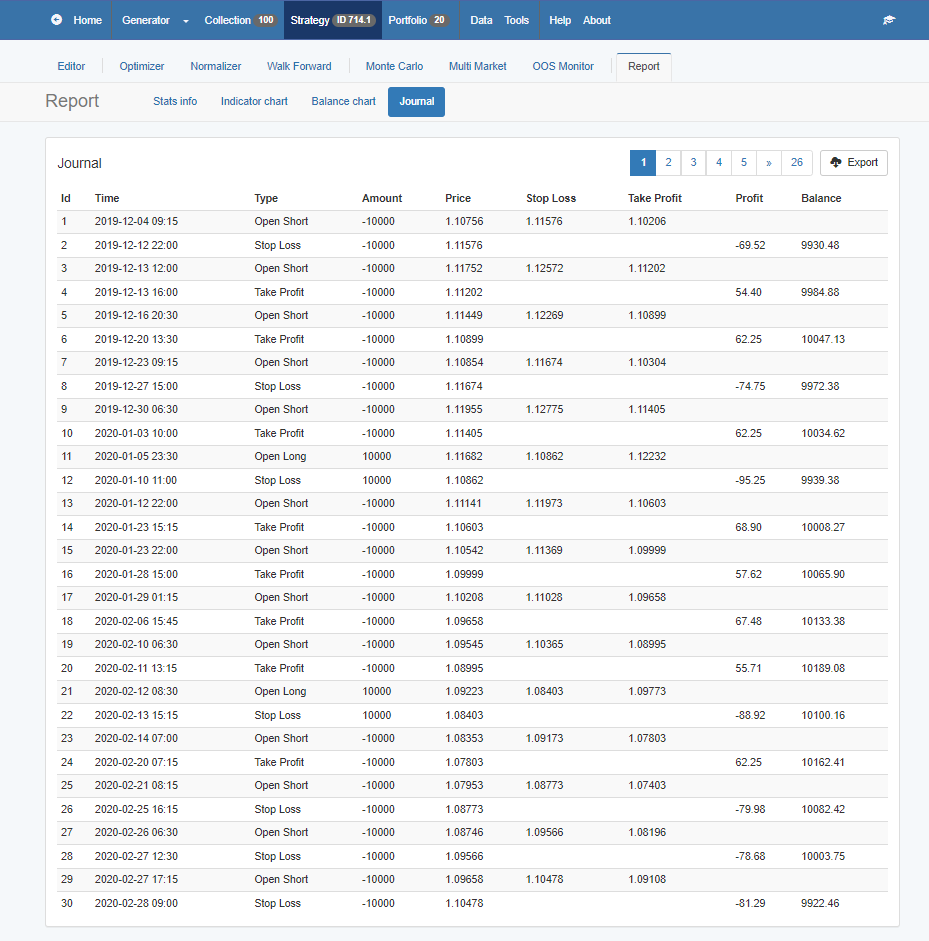Click the next page » button
The image size is (929, 941).
[x=768, y=162]
